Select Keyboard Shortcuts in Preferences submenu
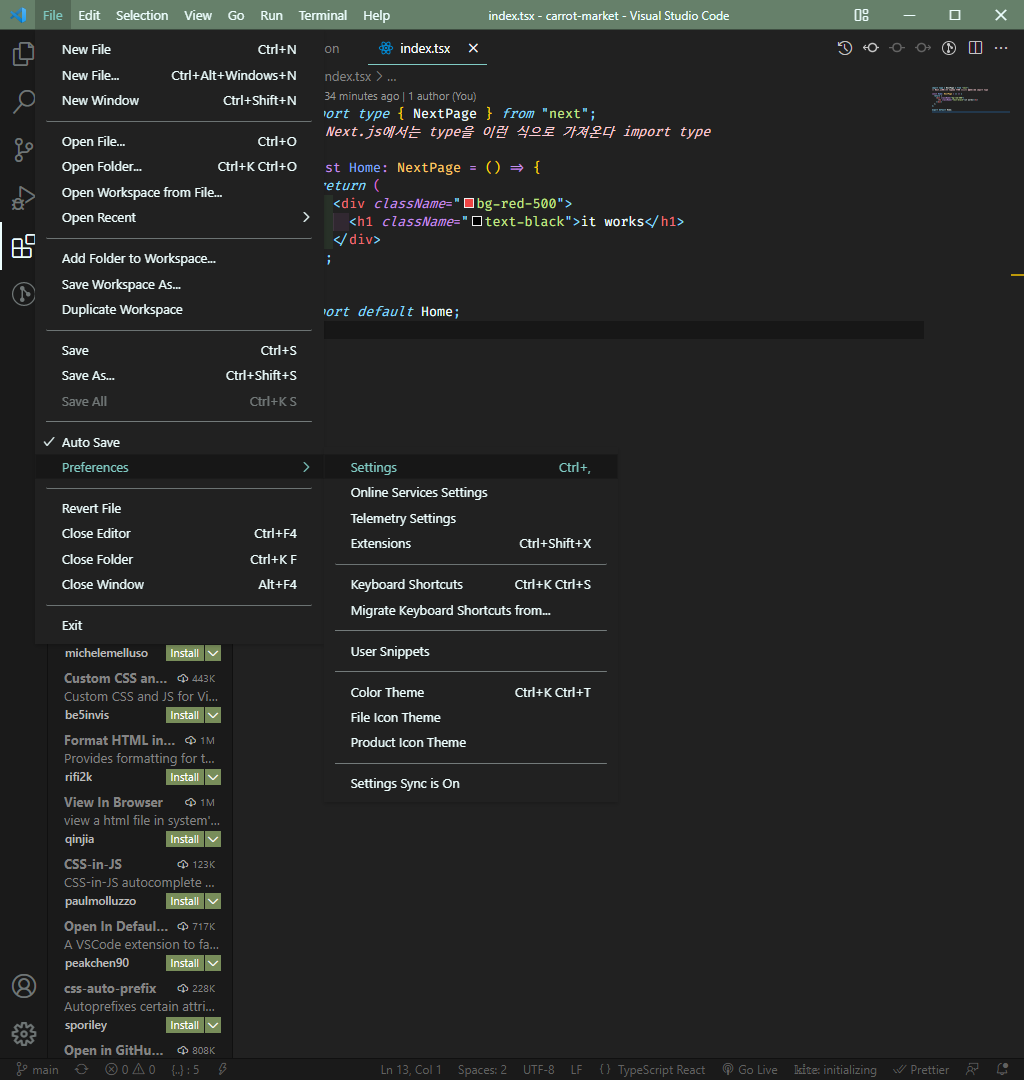The height and width of the screenshot is (1080, 1024). (470, 584)
